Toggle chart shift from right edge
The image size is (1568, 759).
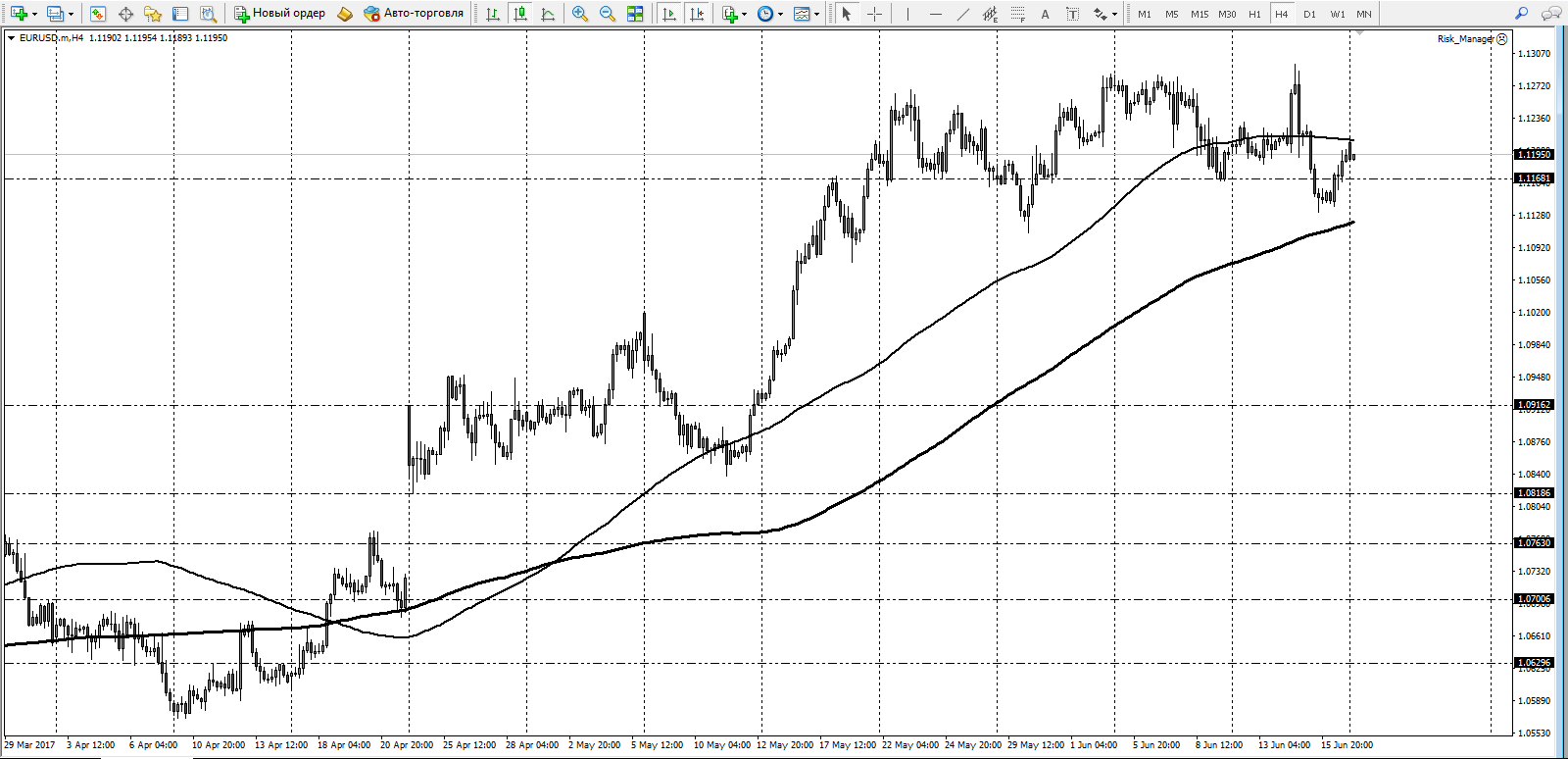(x=697, y=14)
